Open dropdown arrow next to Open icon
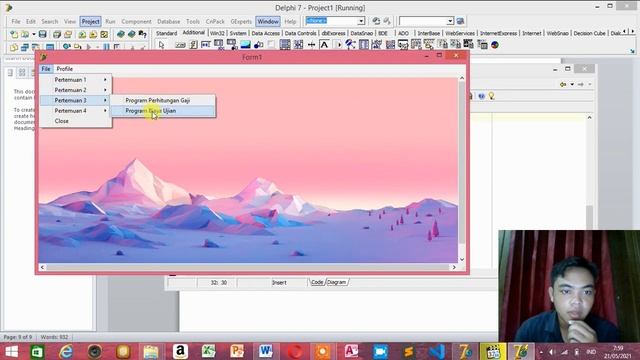Viewport: 640px width, 360px height. tap(34, 35)
